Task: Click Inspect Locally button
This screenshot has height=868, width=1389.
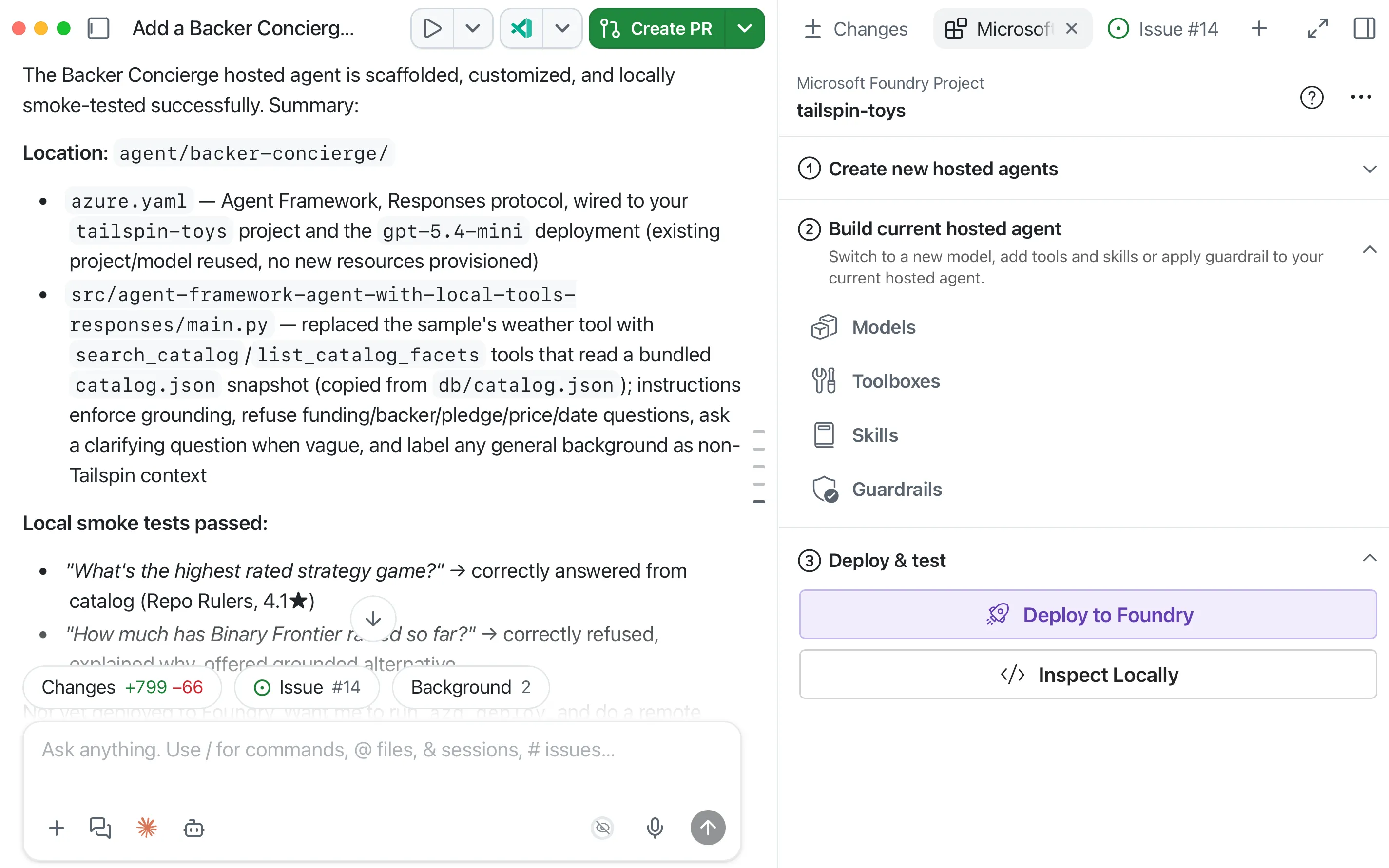Action: point(1087,674)
